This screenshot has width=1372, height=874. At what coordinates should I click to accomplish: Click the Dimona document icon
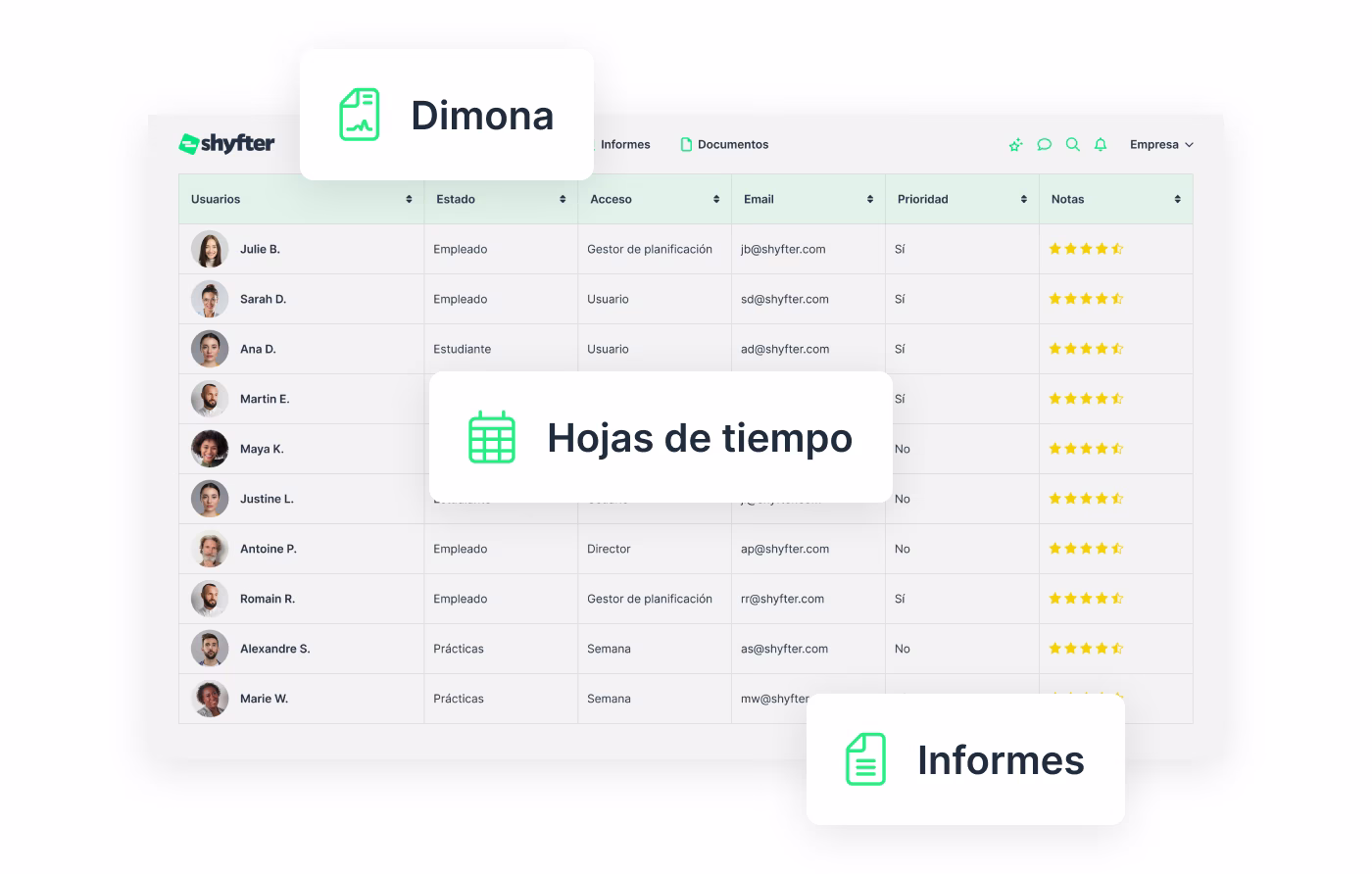pos(359,114)
